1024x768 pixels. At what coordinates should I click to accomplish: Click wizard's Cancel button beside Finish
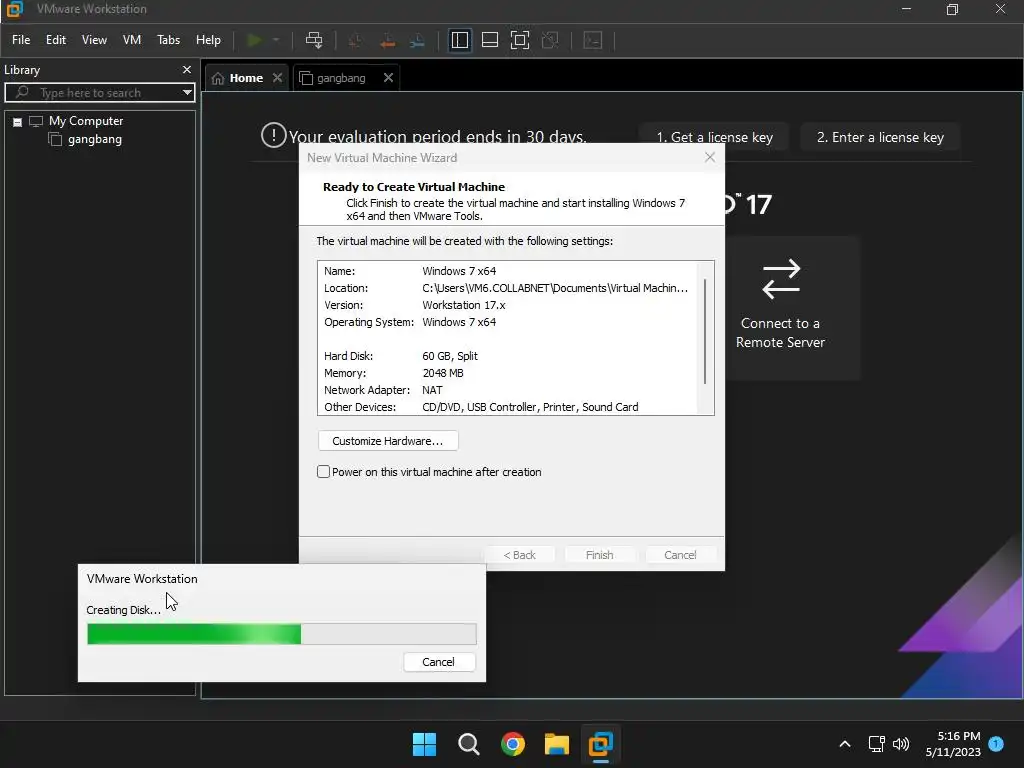tap(680, 555)
